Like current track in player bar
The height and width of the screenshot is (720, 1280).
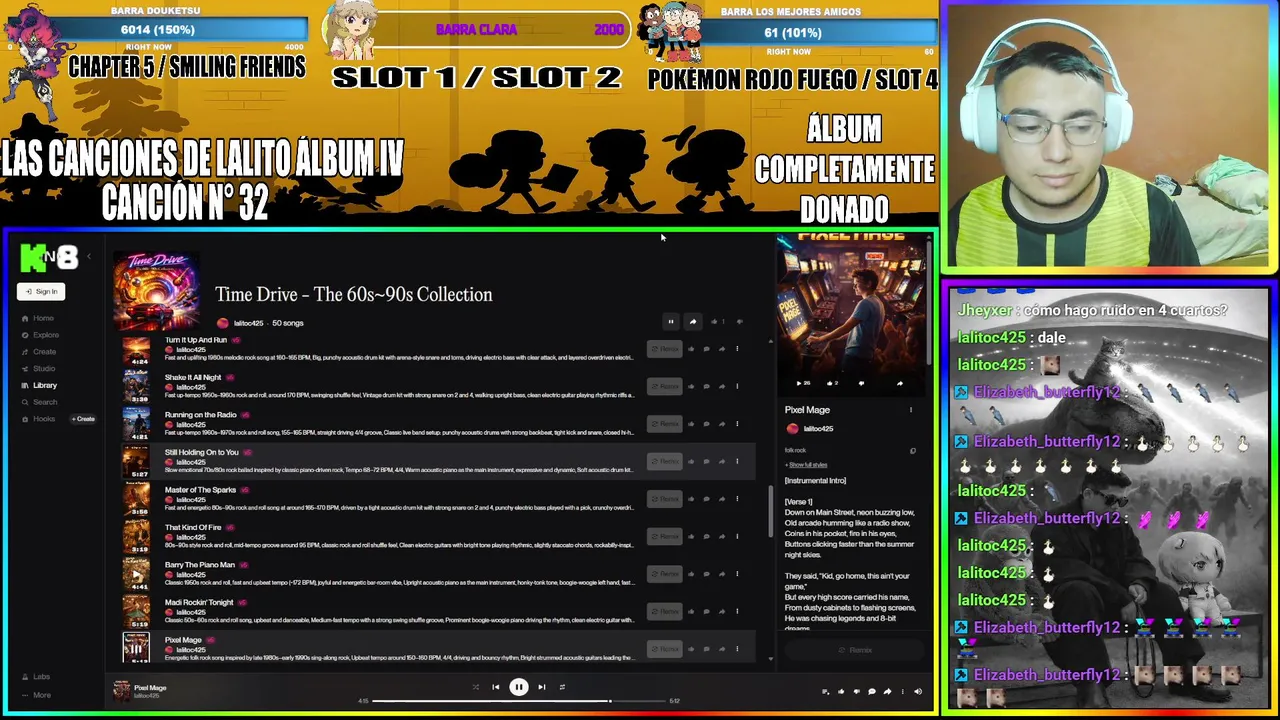click(840, 691)
